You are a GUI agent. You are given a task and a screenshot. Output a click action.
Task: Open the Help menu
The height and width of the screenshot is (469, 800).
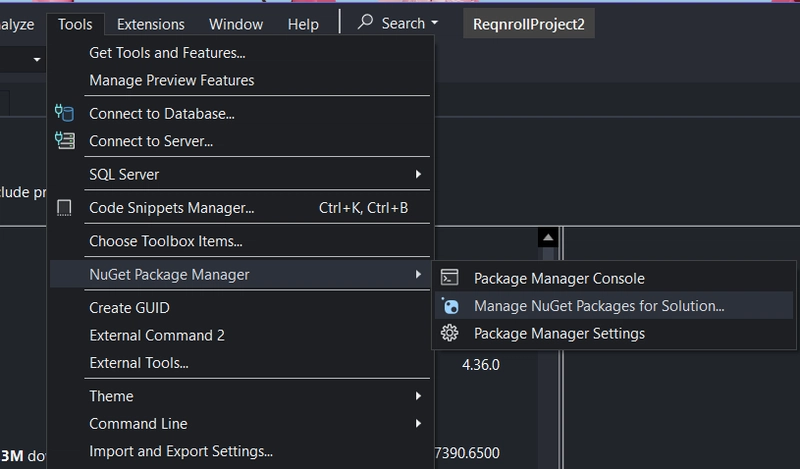pos(303,23)
